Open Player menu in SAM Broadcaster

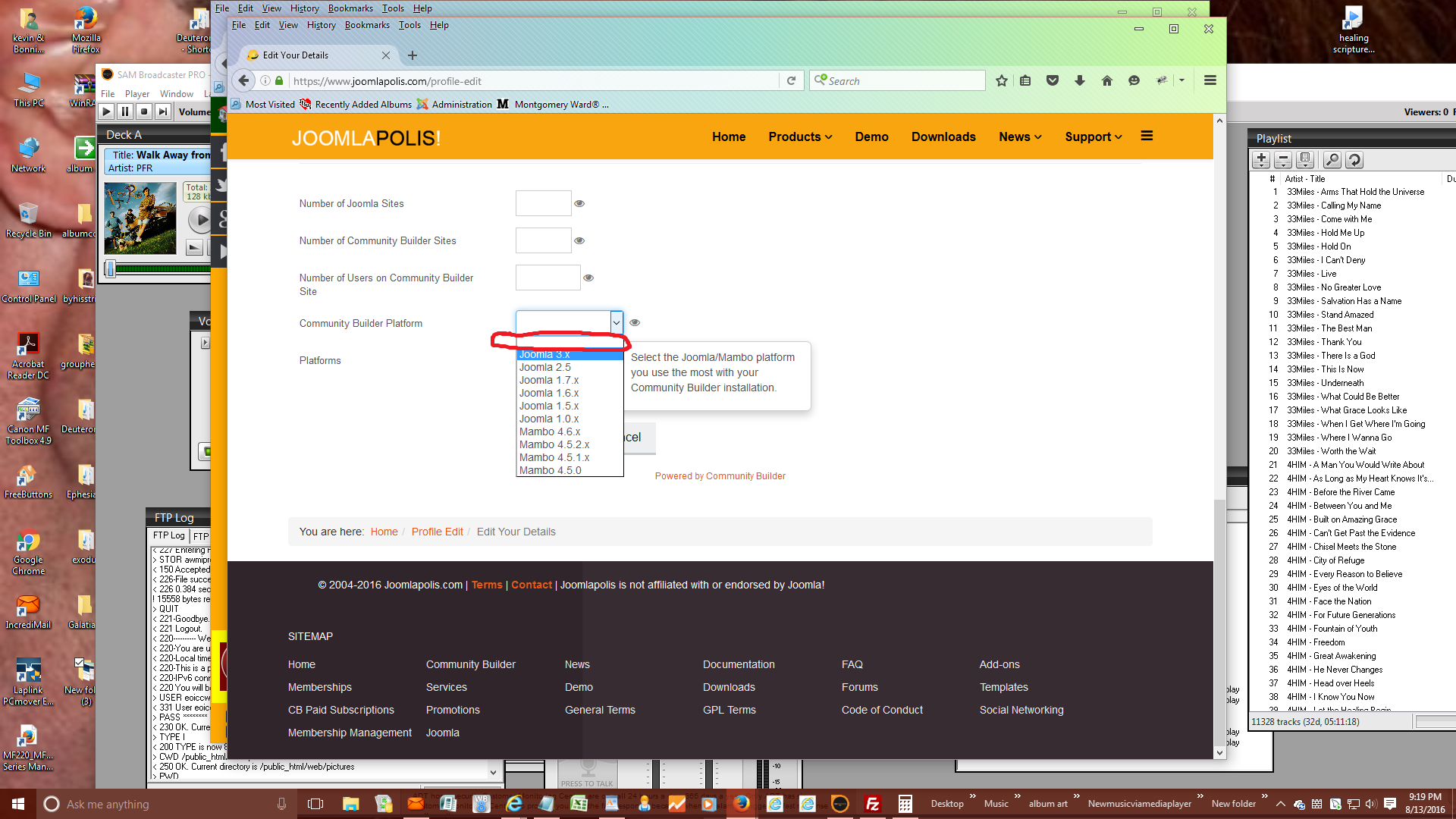(x=137, y=94)
